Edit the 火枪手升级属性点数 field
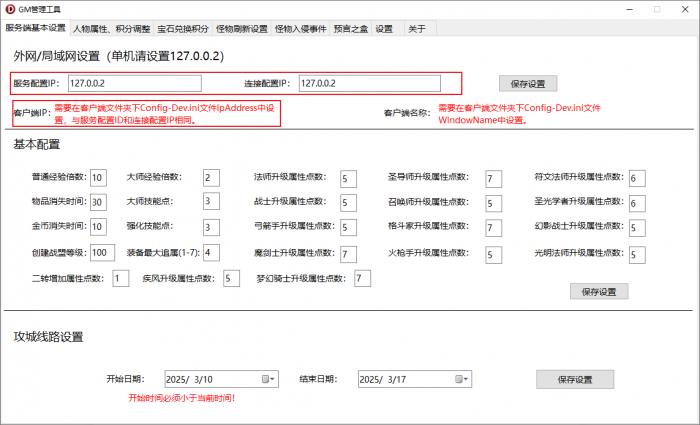Viewport: 700px width, 425px height. coord(494,255)
